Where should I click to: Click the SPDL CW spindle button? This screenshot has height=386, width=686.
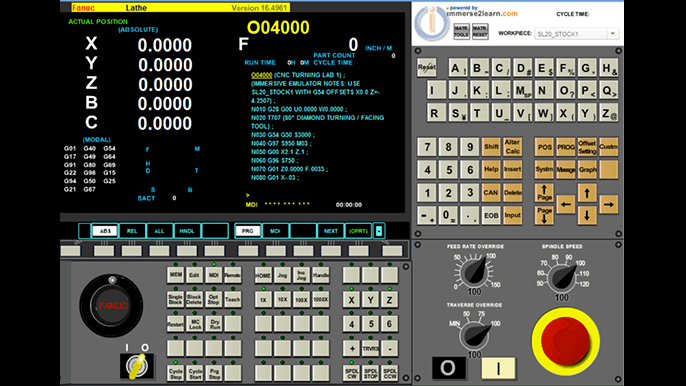click(x=352, y=373)
